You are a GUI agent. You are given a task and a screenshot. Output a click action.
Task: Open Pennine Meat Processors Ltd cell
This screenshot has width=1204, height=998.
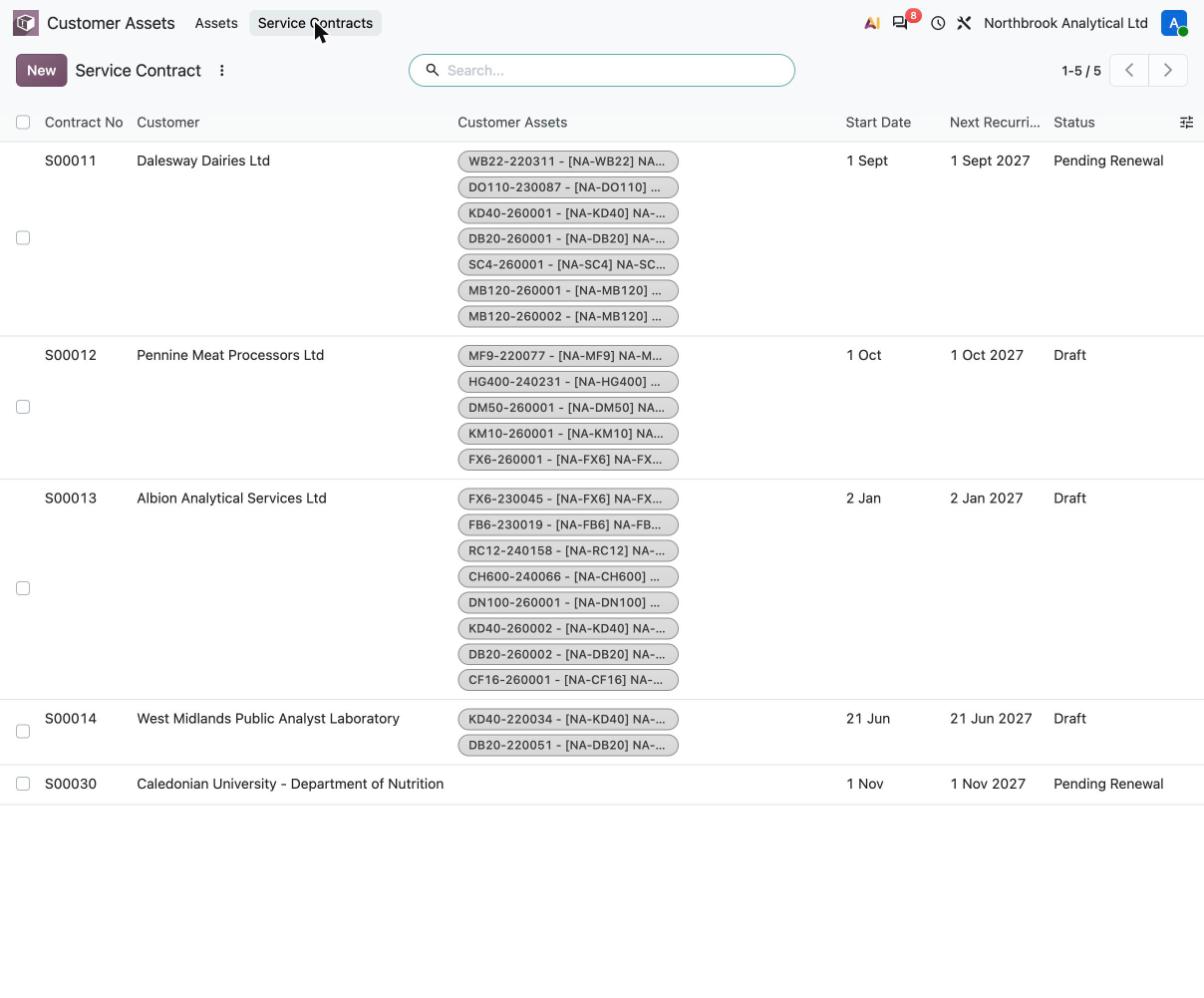(230, 355)
